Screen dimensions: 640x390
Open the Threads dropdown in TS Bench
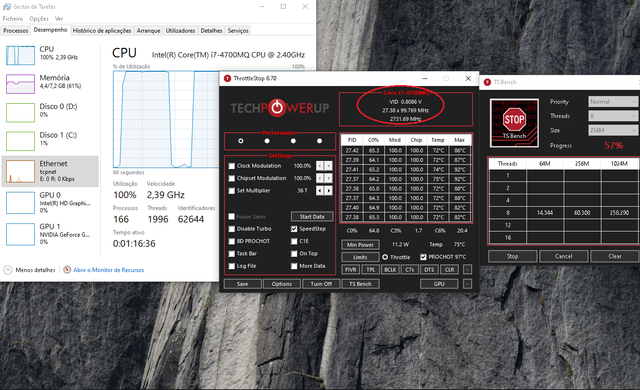(x=613, y=116)
